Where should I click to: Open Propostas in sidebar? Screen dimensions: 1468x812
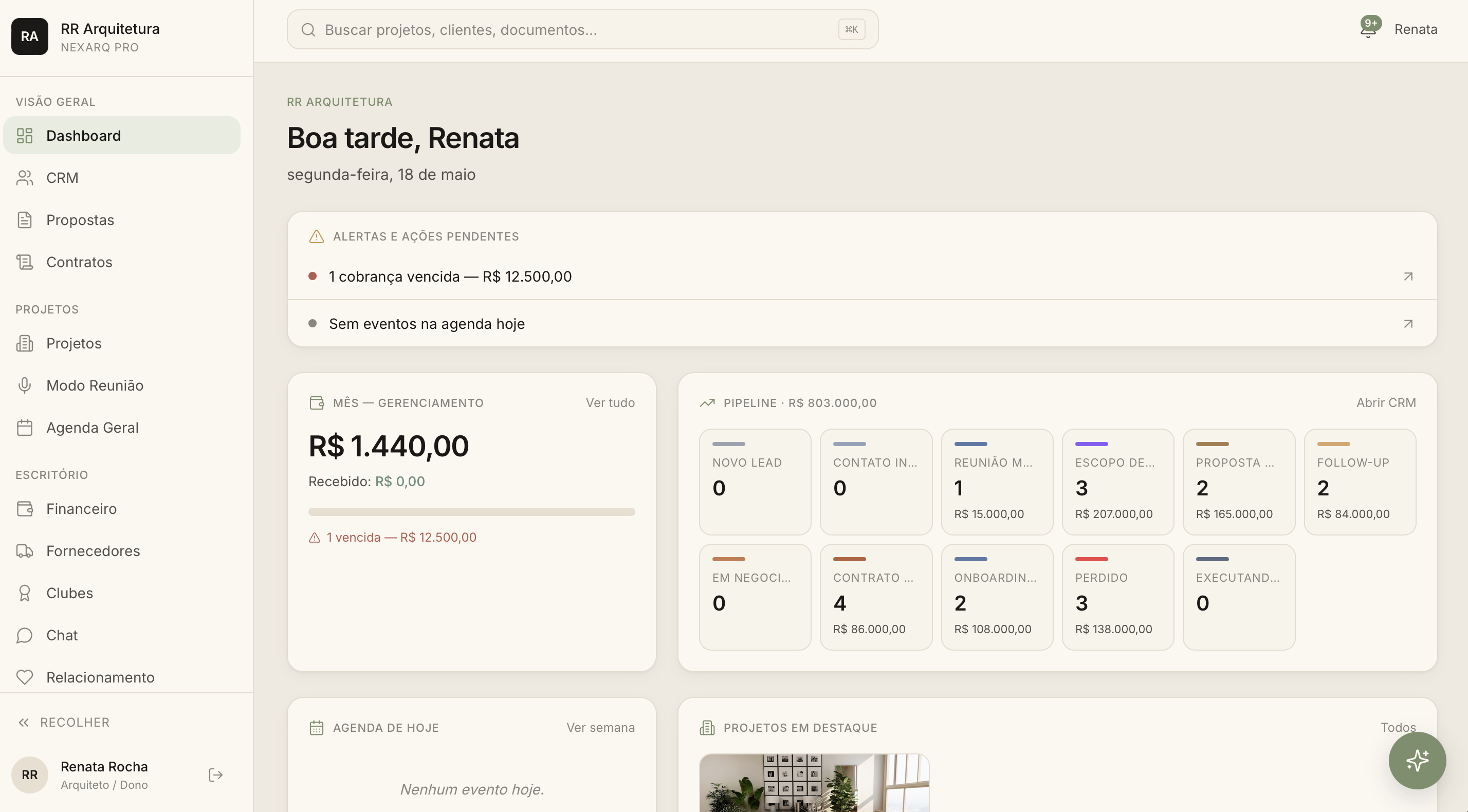pyautogui.click(x=122, y=220)
